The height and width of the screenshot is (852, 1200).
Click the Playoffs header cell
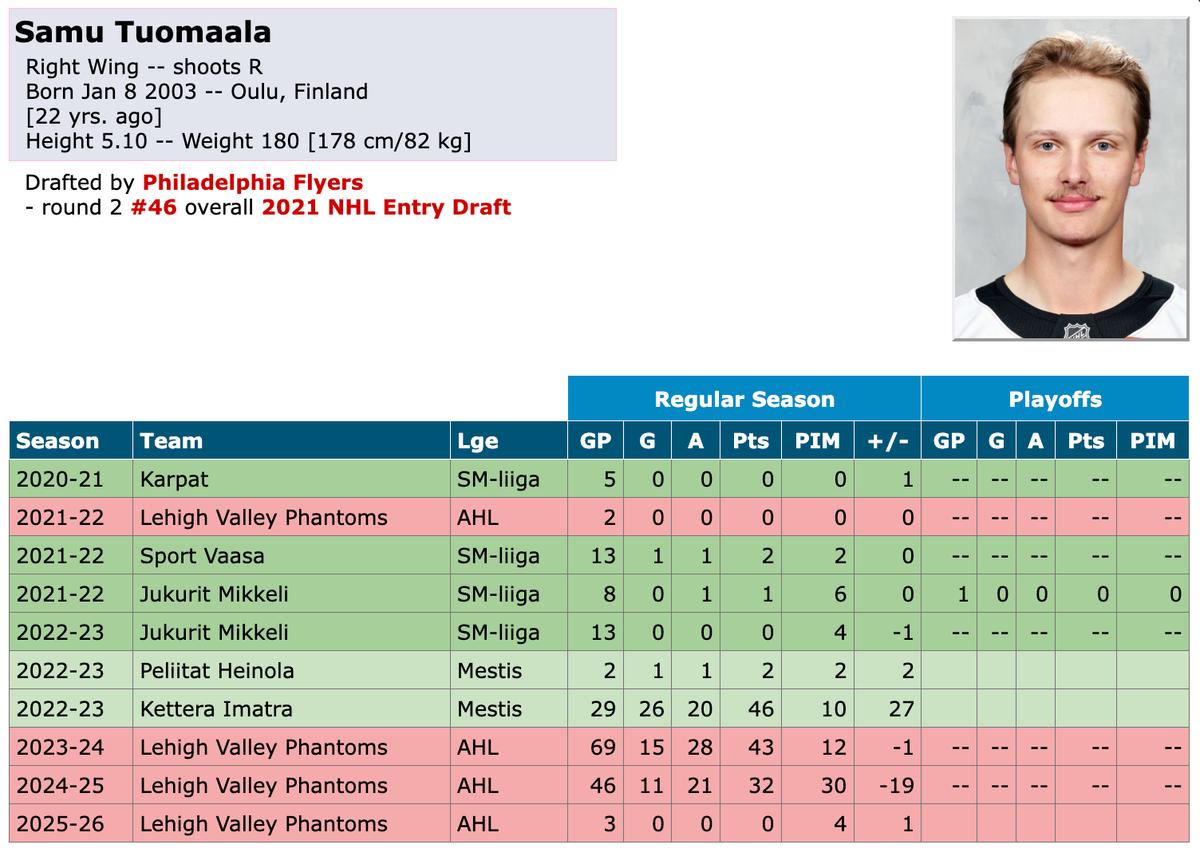1055,400
